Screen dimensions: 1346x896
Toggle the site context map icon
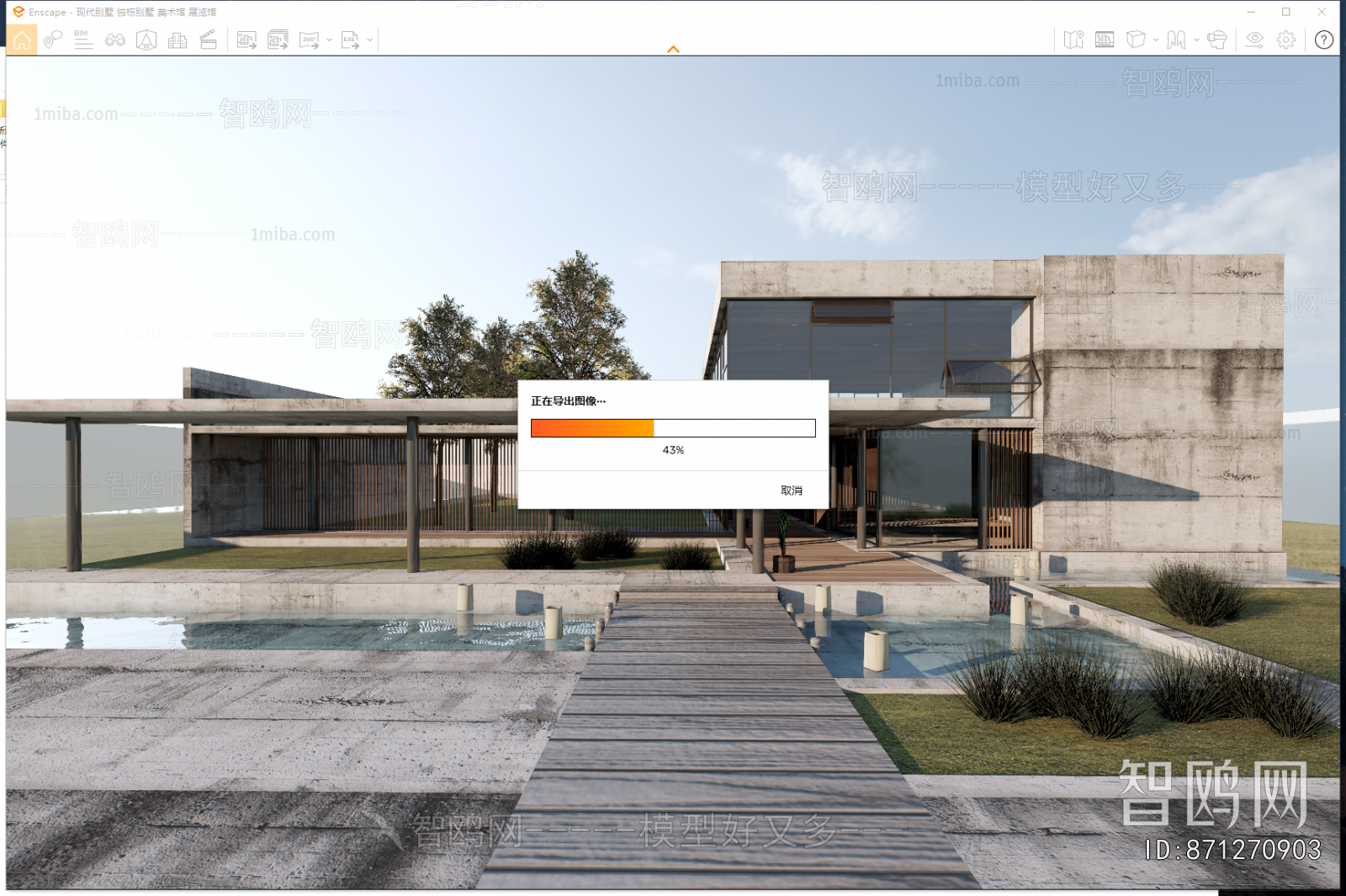[1074, 40]
